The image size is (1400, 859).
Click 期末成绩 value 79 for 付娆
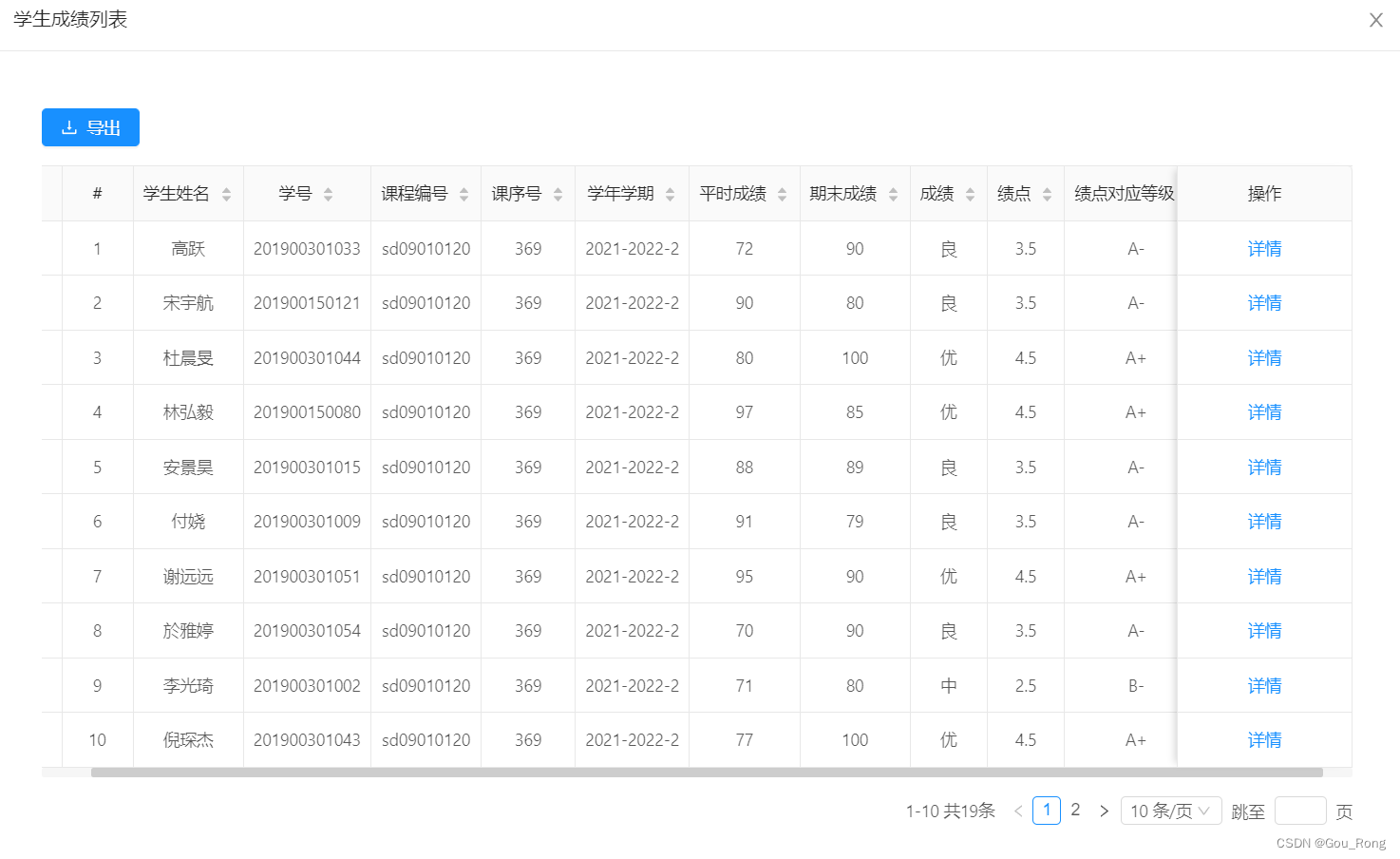click(855, 522)
